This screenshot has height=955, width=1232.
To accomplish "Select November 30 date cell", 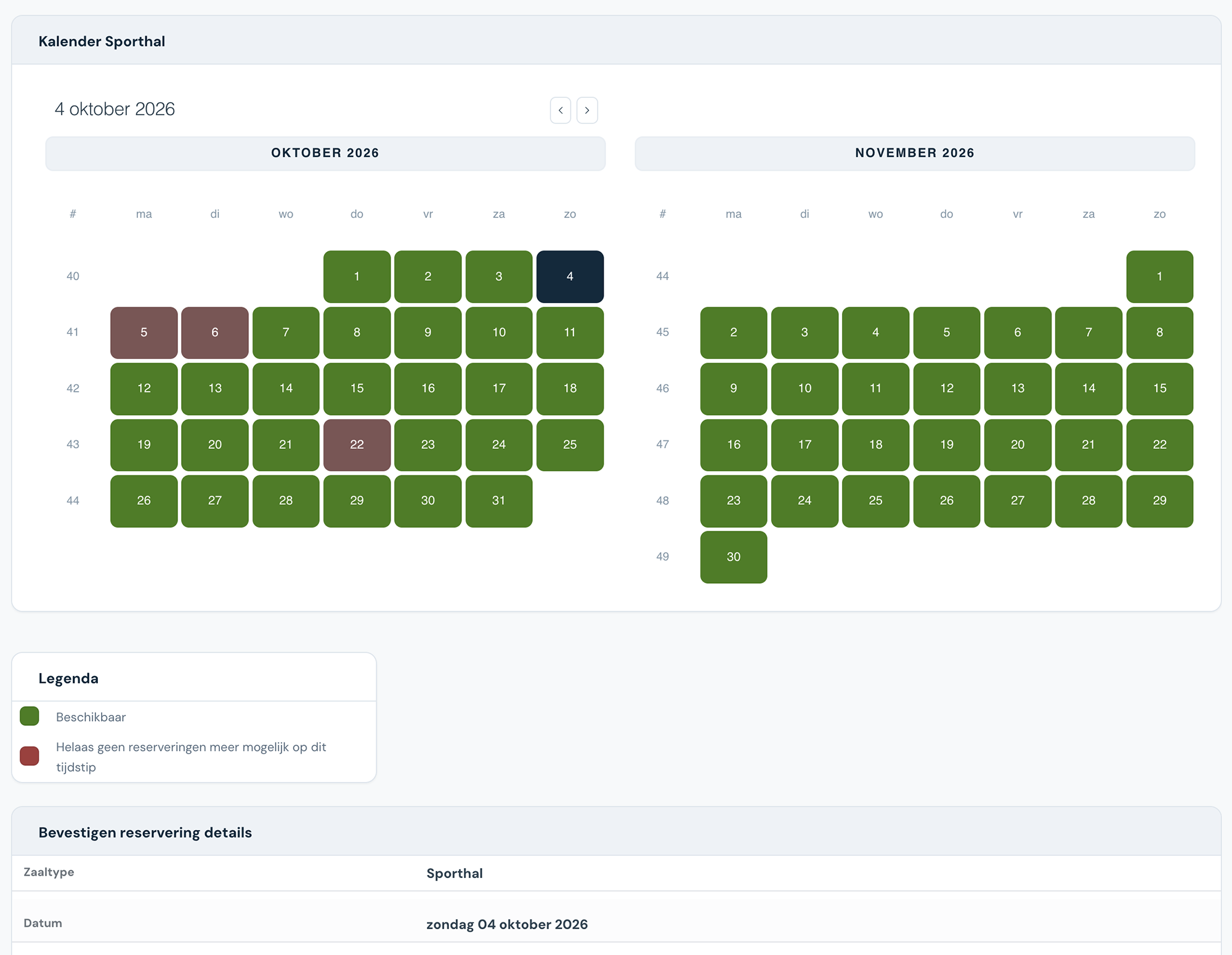I will (734, 557).
